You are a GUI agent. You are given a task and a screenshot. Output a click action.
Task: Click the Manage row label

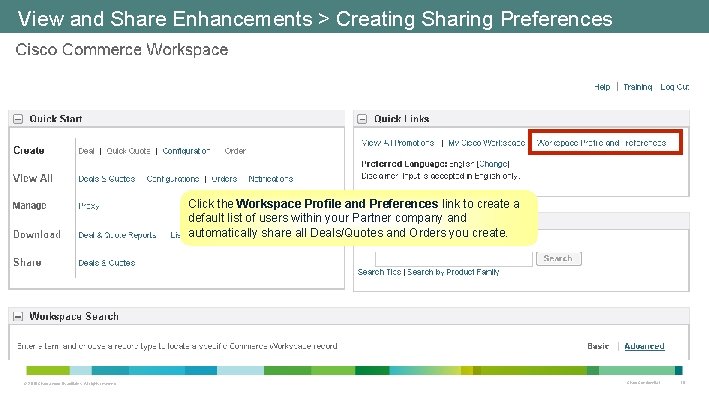(29, 206)
